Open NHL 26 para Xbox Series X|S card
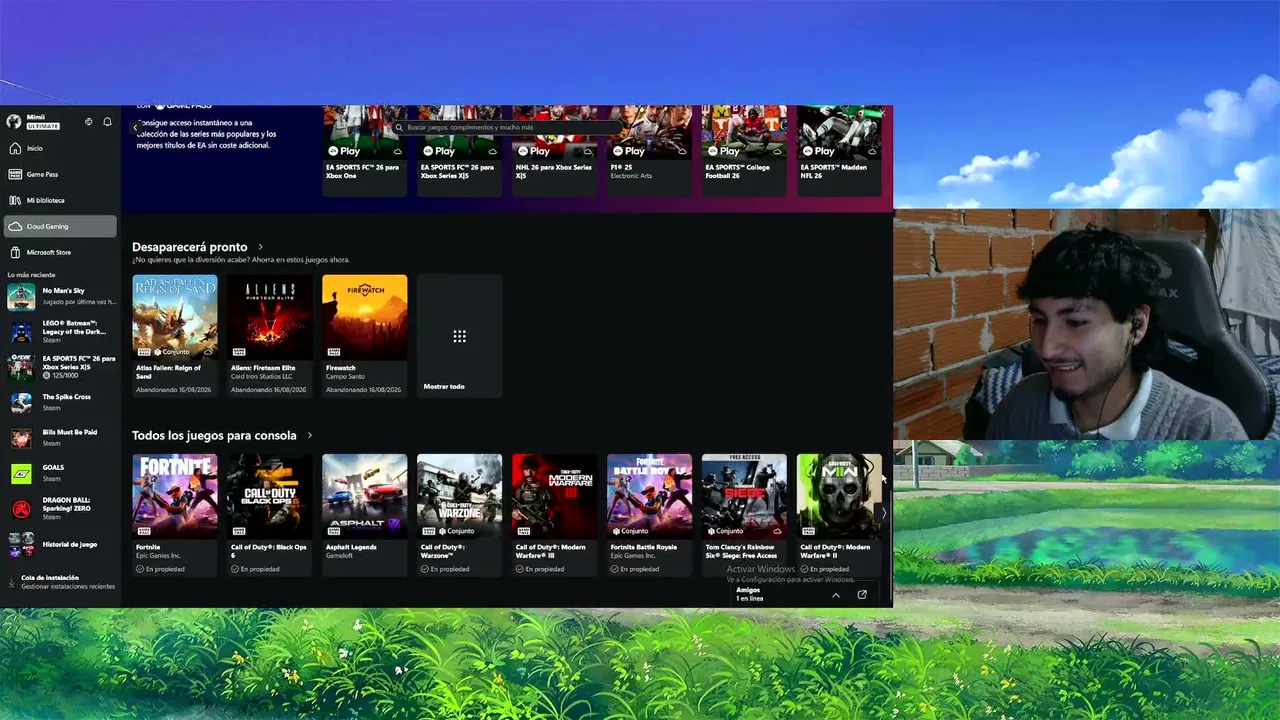The height and width of the screenshot is (720, 1280). 554,150
